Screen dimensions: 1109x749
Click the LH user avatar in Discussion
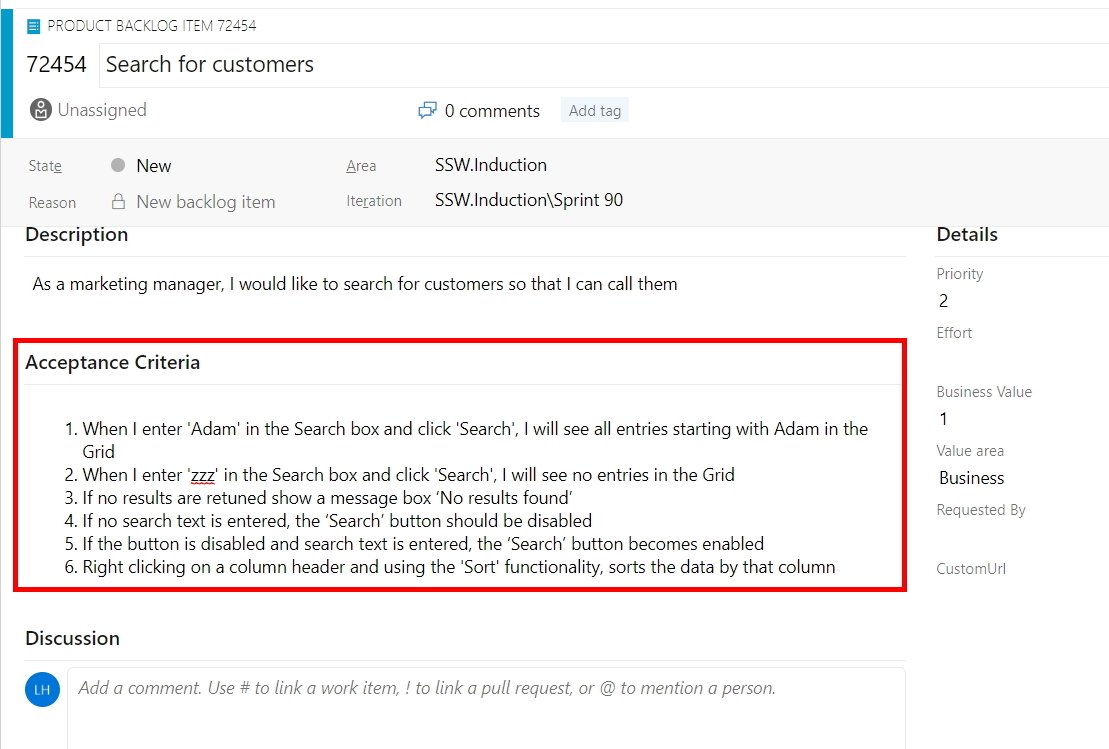tap(42, 690)
